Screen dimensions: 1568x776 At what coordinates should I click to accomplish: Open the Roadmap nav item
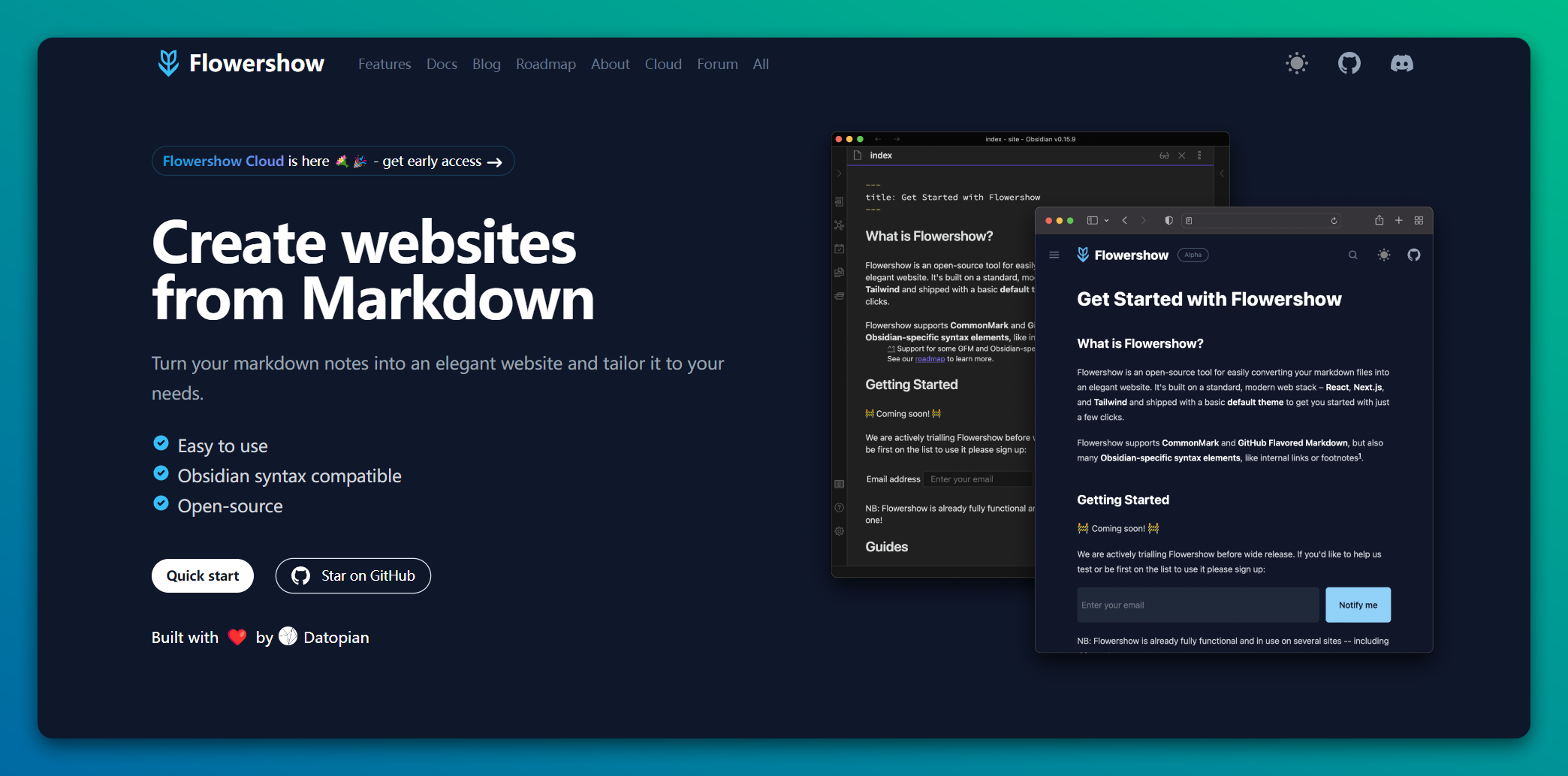(546, 64)
